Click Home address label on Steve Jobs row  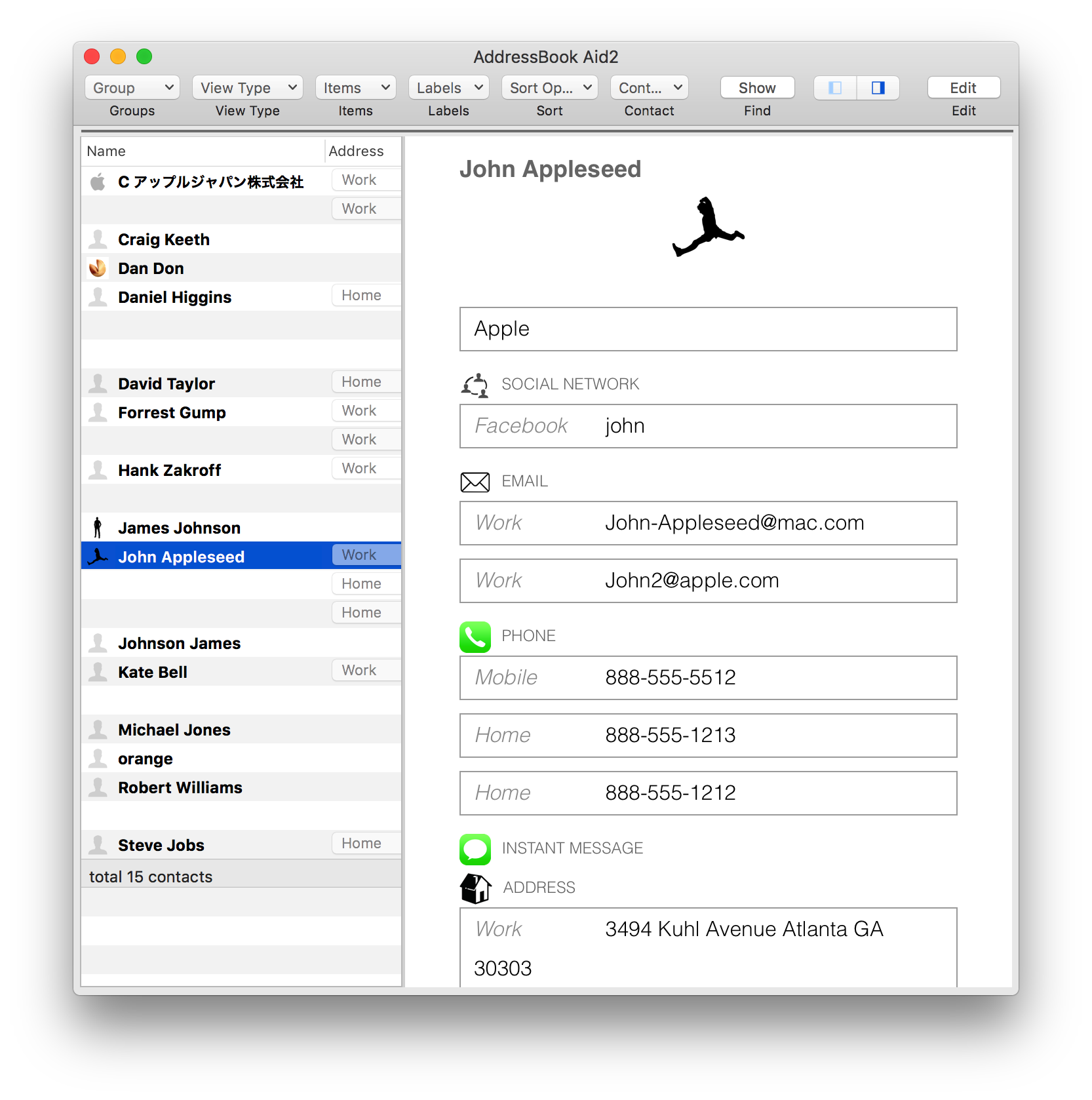[x=366, y=844]
